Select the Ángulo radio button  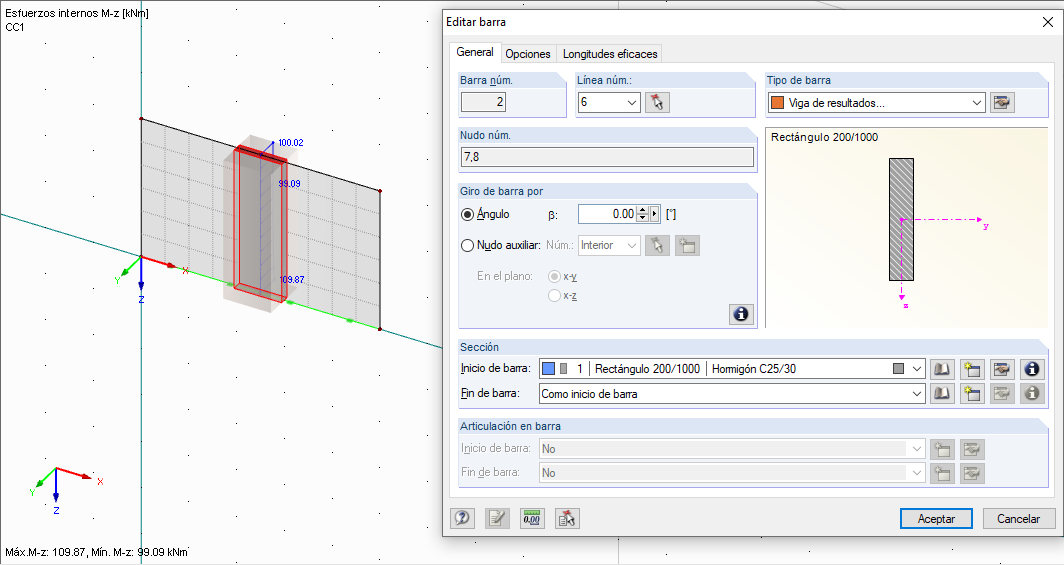click(x=467, y=214)
